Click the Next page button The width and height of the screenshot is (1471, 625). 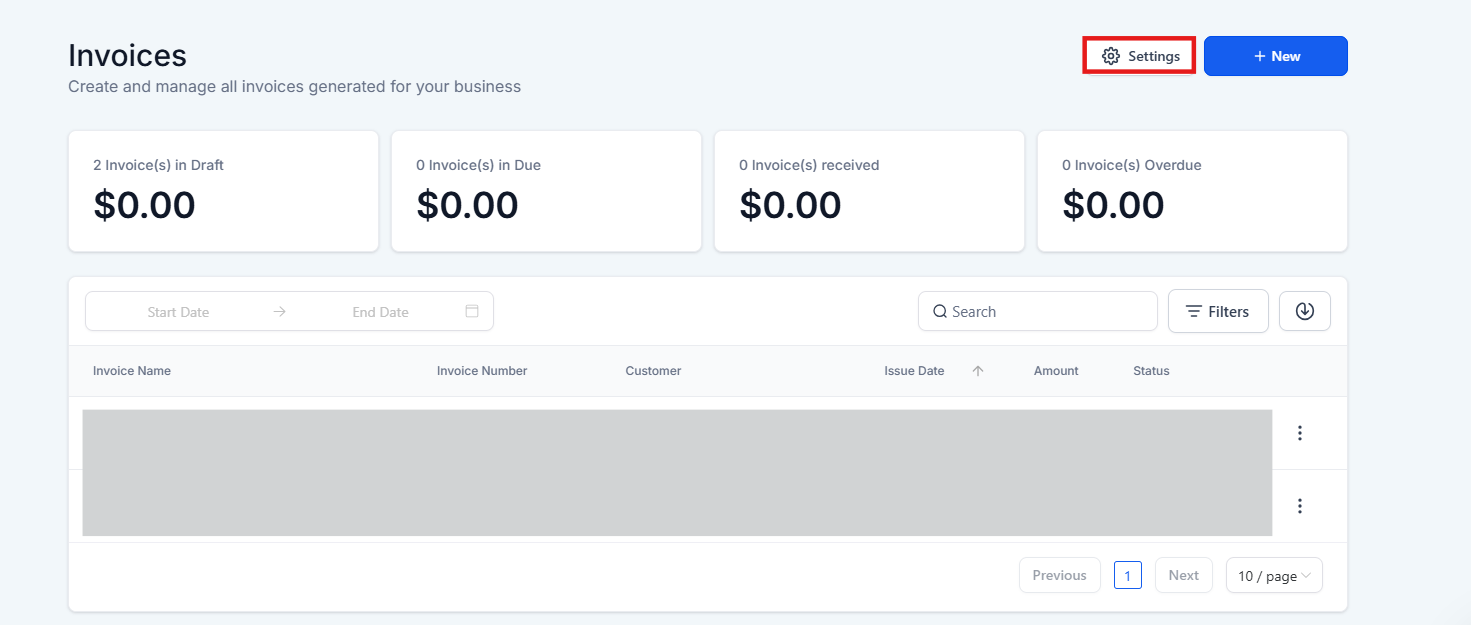[x=1183, y=575]
